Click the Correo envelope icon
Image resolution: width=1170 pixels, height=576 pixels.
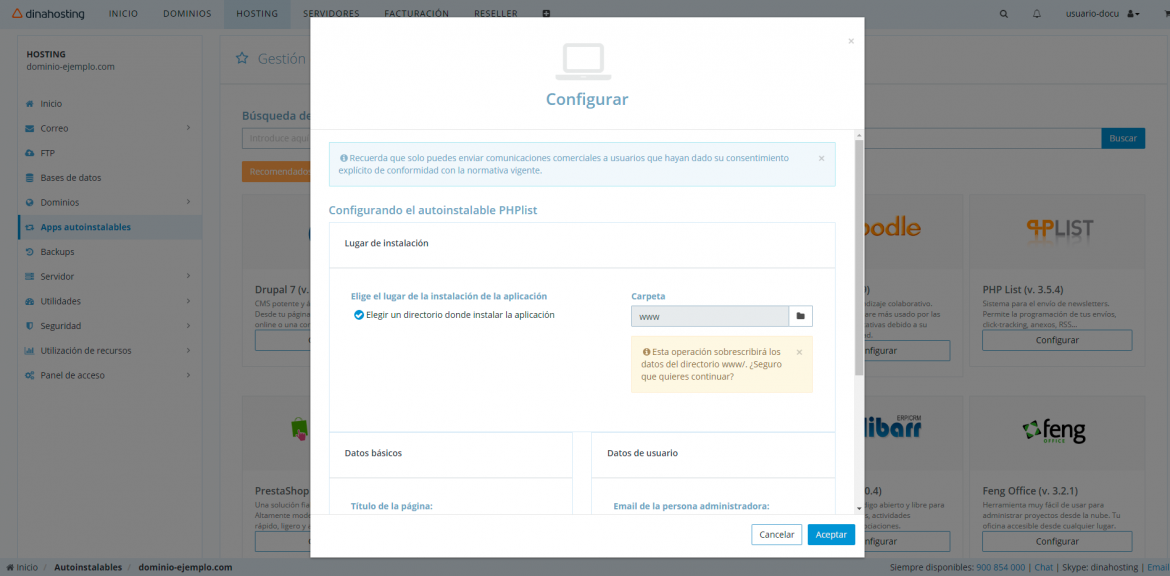click(x=30, y=128)
